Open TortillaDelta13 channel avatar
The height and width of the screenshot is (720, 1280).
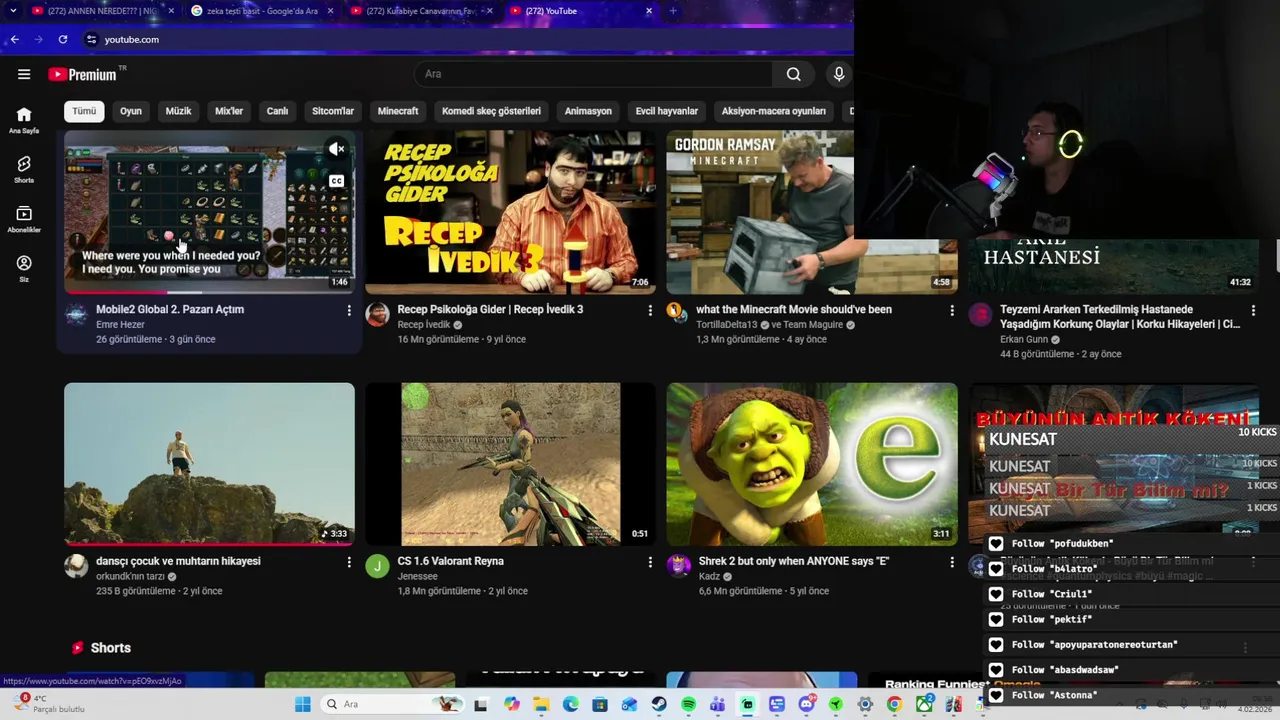[678, 313]
